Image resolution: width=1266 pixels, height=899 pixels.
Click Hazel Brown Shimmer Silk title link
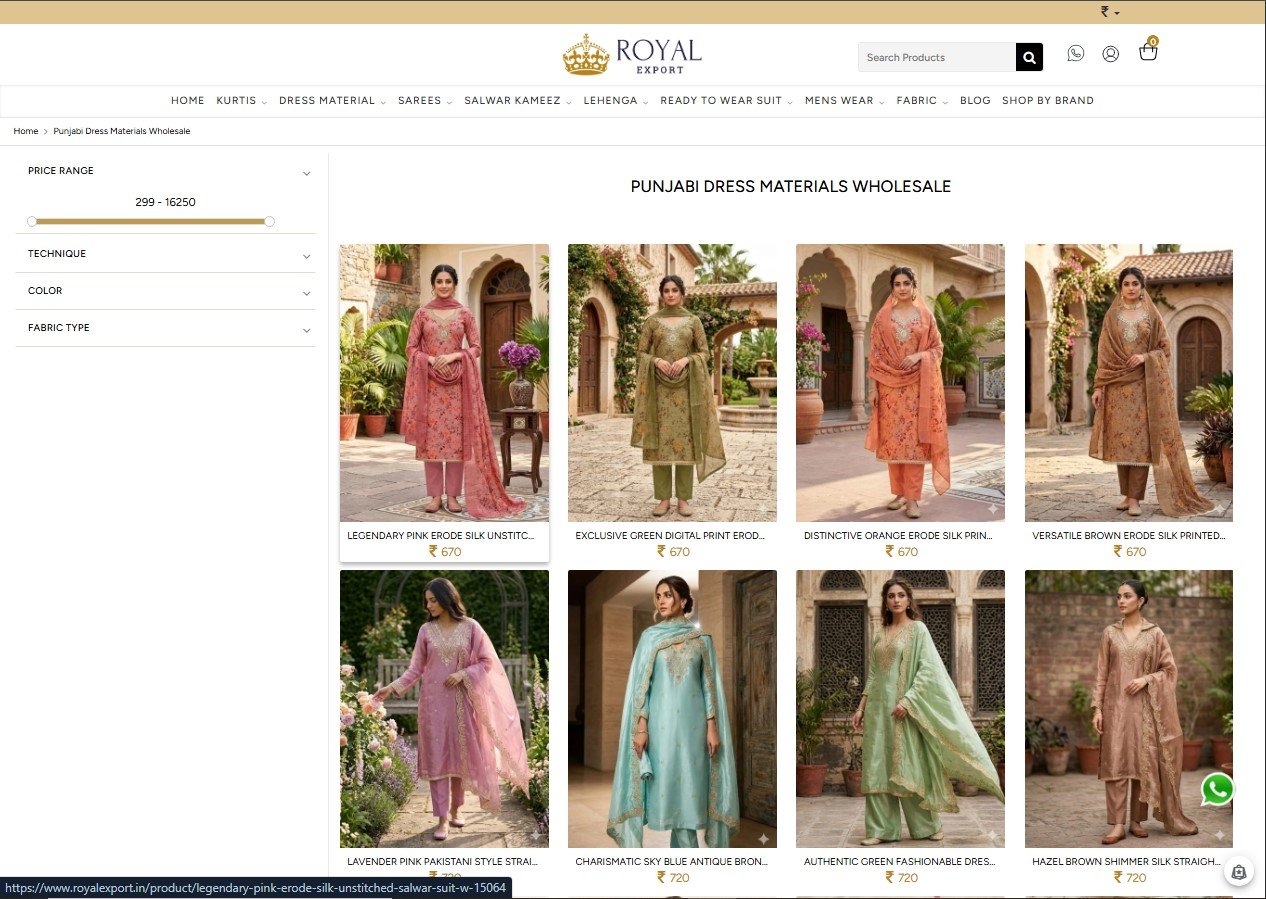[1128, 862]
